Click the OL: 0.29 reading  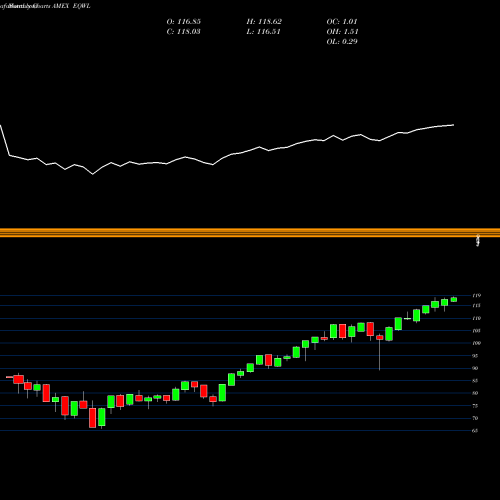click(342, 42)
